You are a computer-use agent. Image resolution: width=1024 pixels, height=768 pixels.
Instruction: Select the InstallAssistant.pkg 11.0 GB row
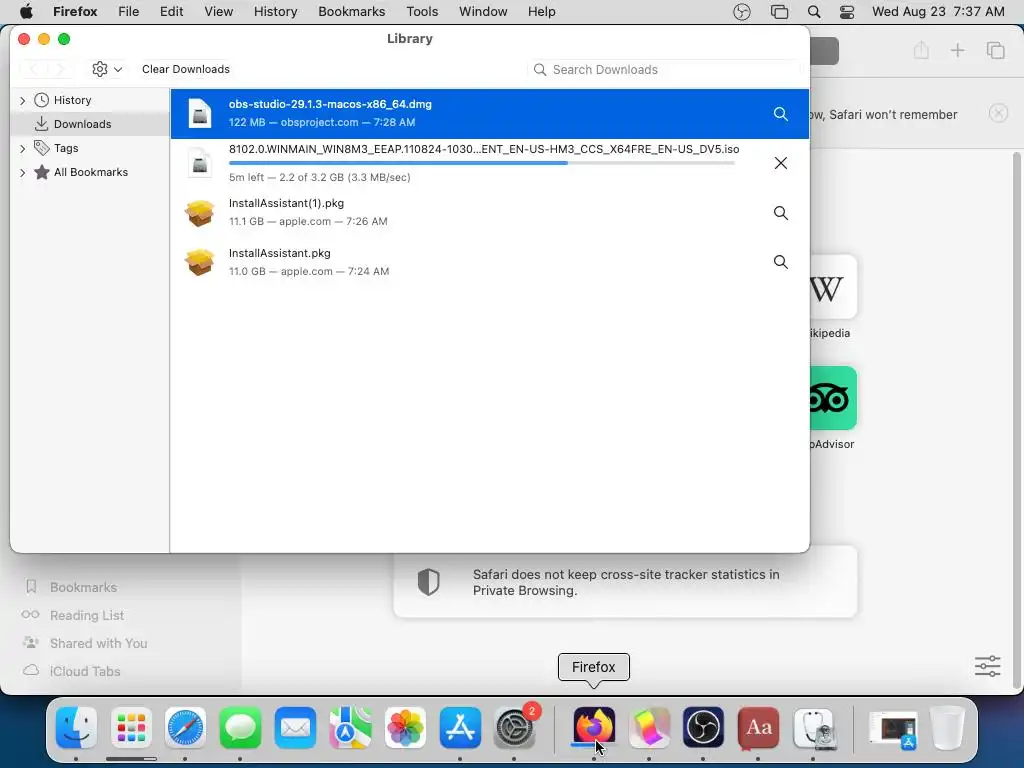(x=490, y=262)
